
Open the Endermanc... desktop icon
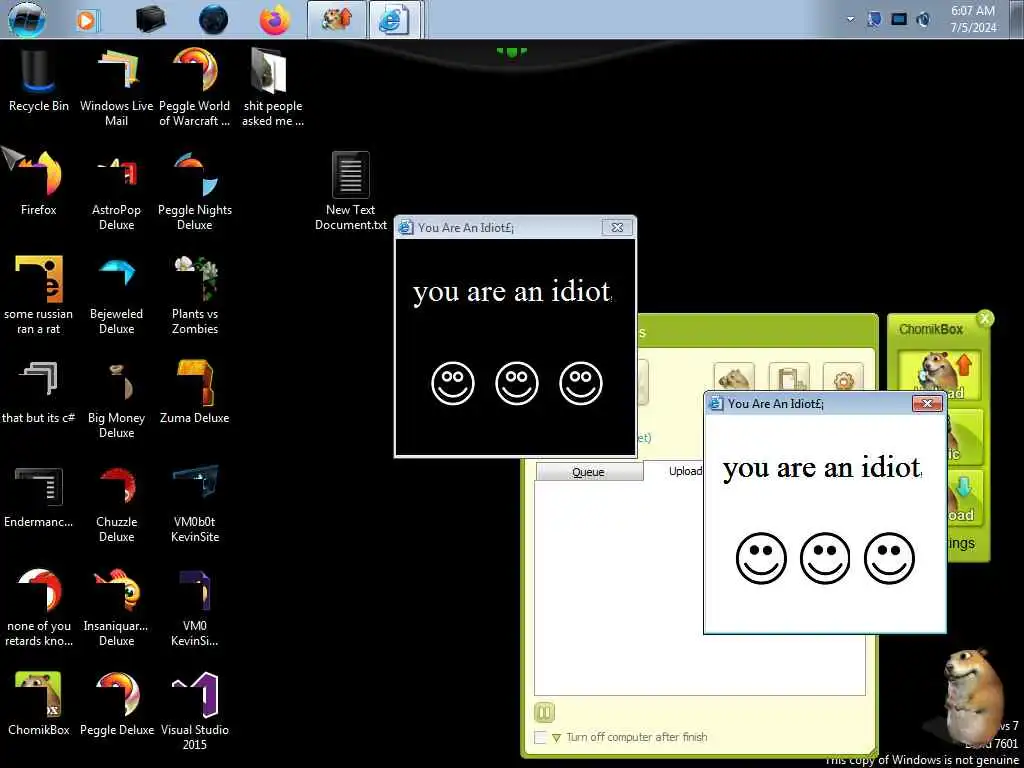[39, 496]
